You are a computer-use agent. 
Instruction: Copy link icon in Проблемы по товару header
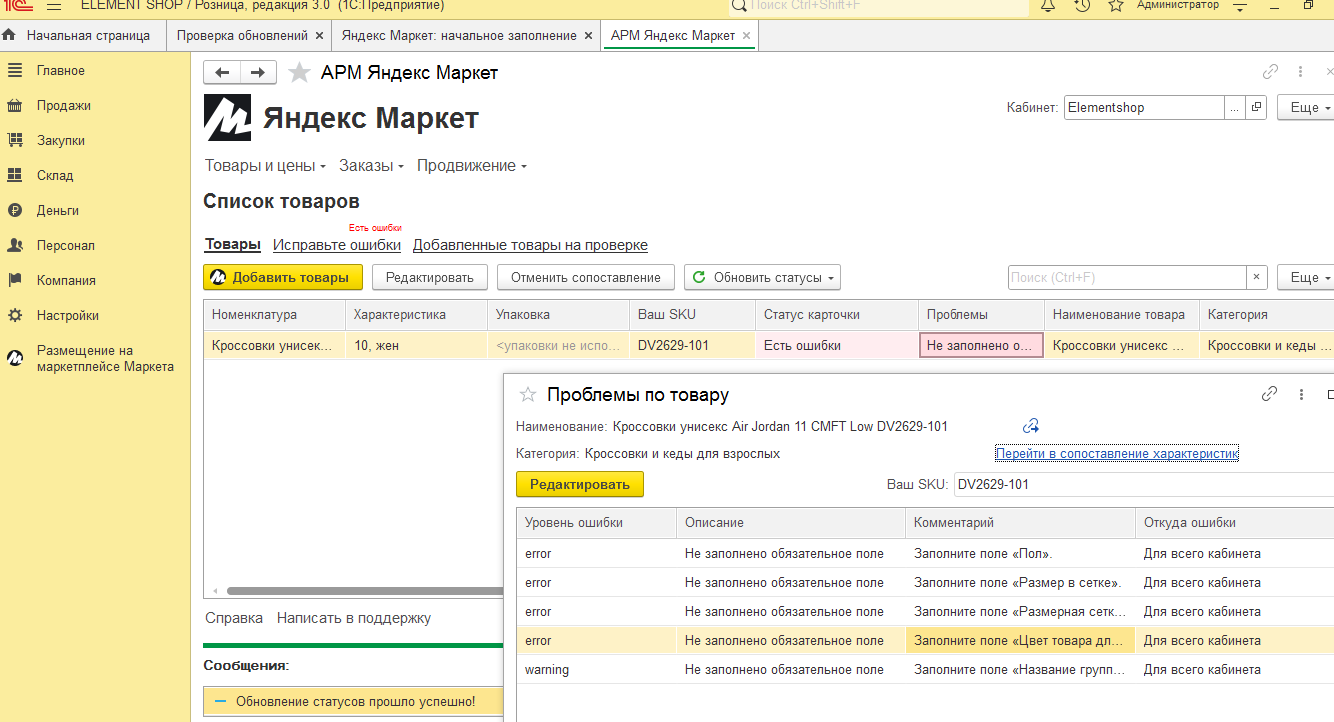pos(1269,394)
